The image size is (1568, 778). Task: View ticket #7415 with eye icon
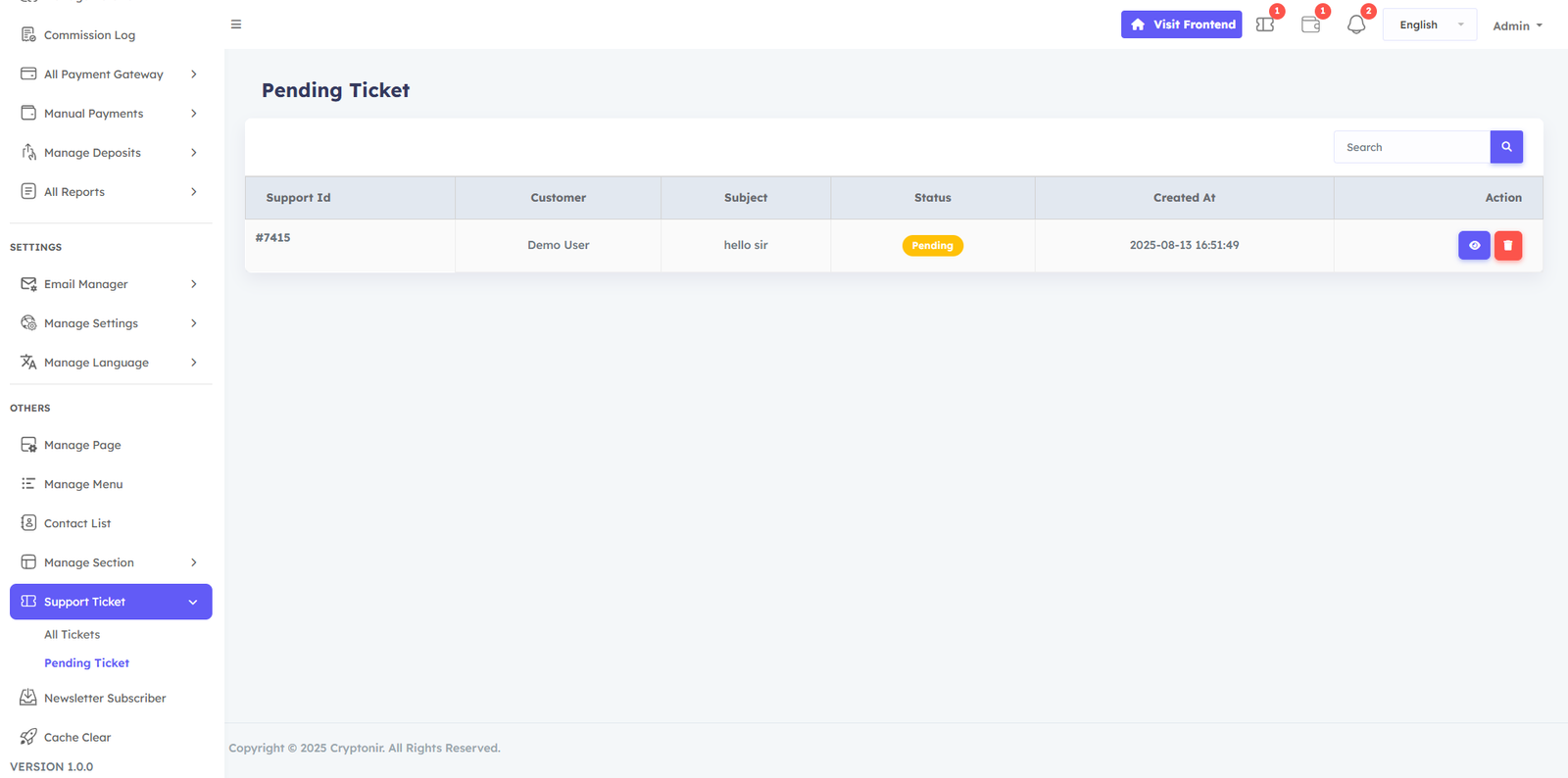click(x=1474, y=245)
